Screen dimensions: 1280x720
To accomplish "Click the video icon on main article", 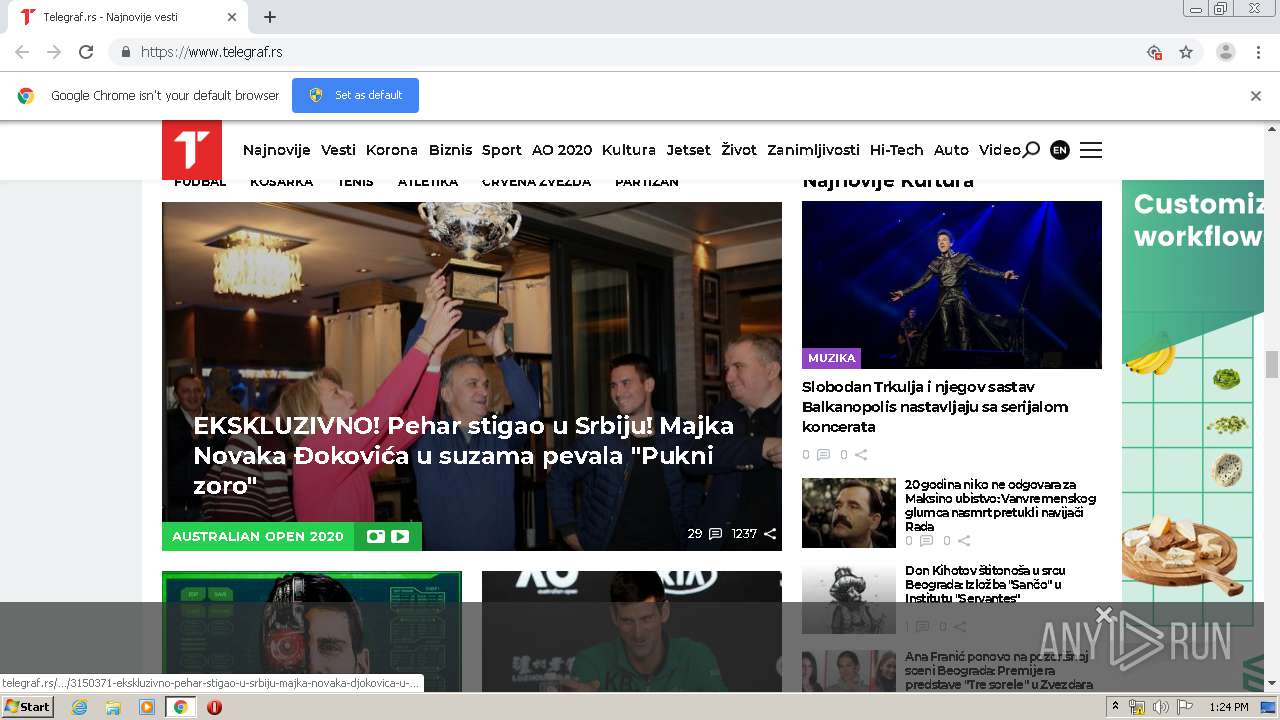I will coord(400,536).
